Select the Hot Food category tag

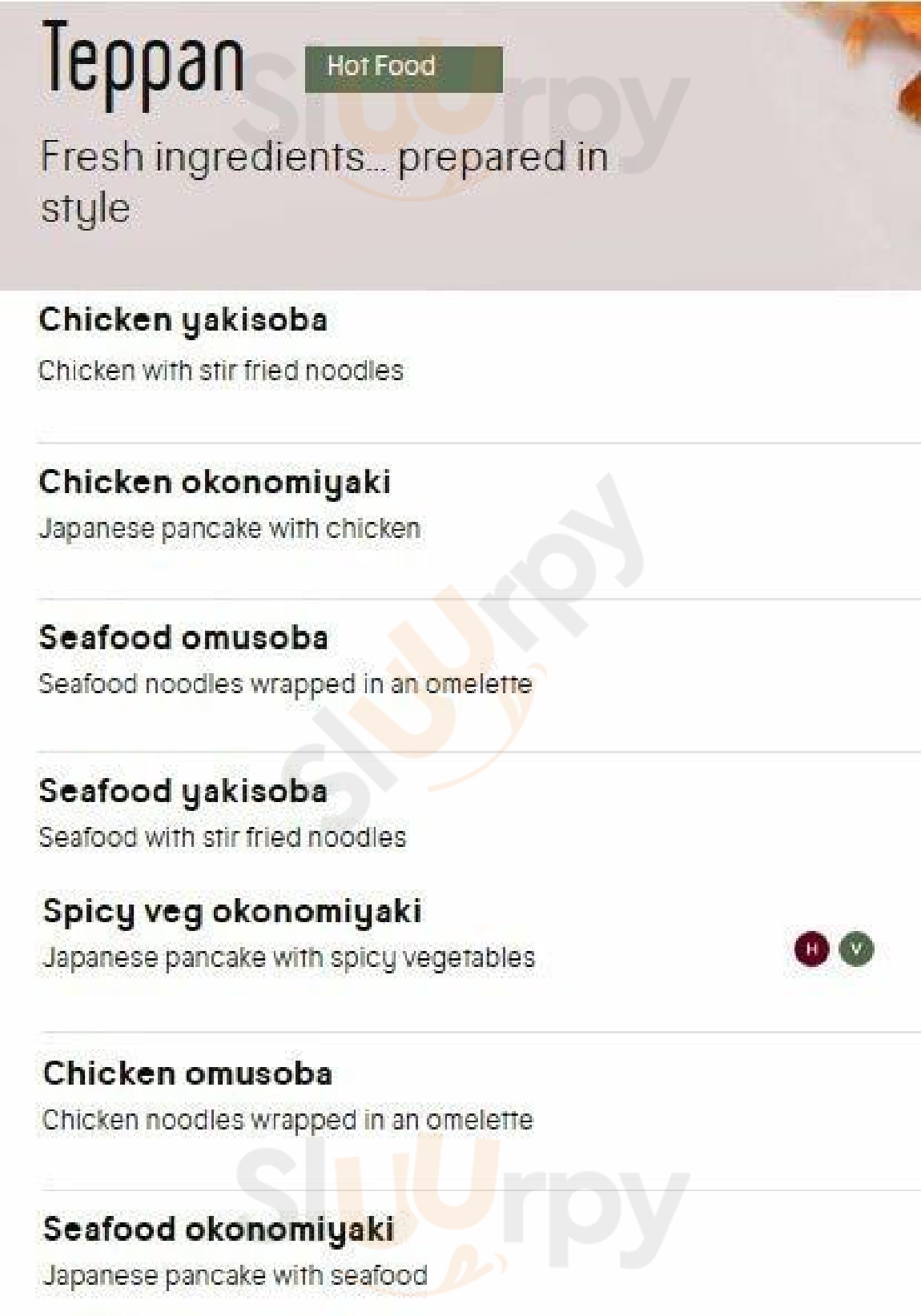[x=404, y=68]
